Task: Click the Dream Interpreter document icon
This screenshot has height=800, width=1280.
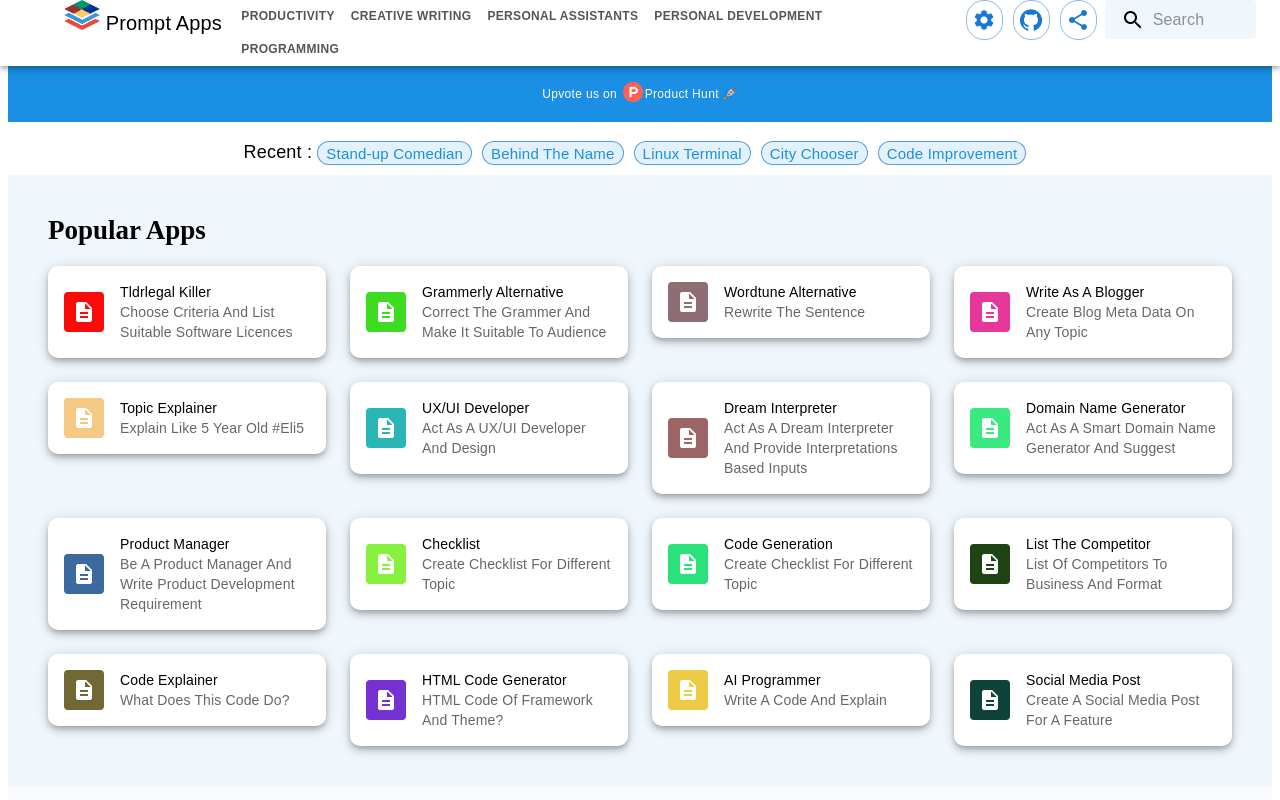Action: [688, 438]
